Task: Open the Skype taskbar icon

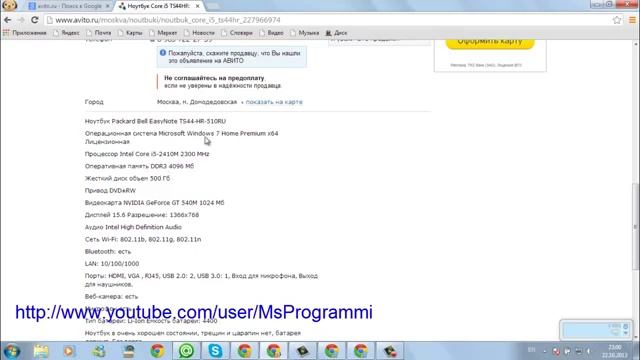Action: (x=215, y=351)
